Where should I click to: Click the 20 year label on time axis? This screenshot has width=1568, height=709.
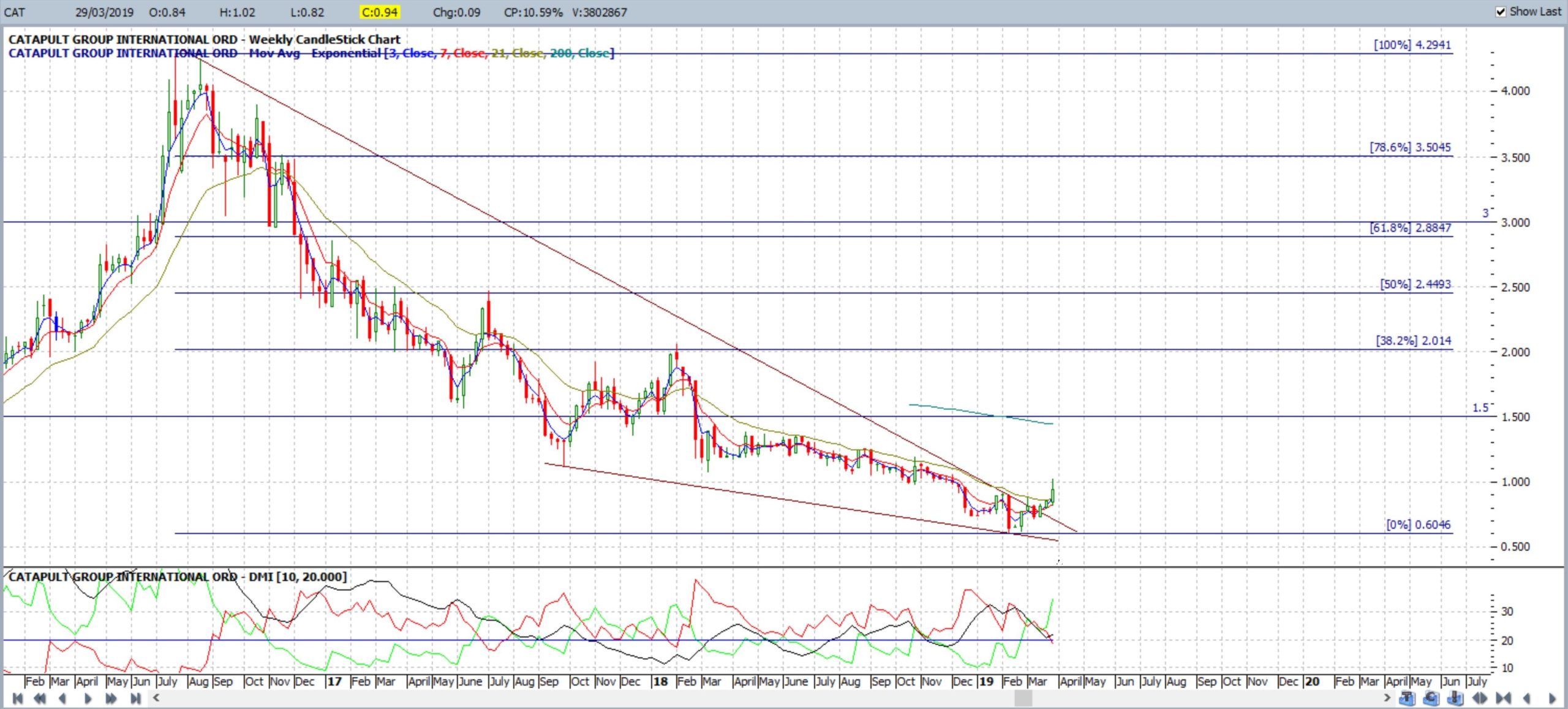pos(1312,681)
